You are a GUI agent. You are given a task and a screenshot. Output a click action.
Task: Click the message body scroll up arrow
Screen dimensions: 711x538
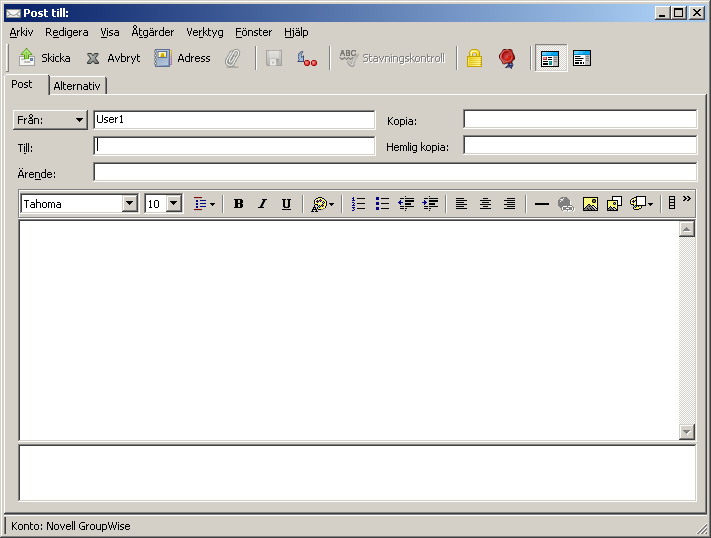pyautogui.click(x=687, y=230)
